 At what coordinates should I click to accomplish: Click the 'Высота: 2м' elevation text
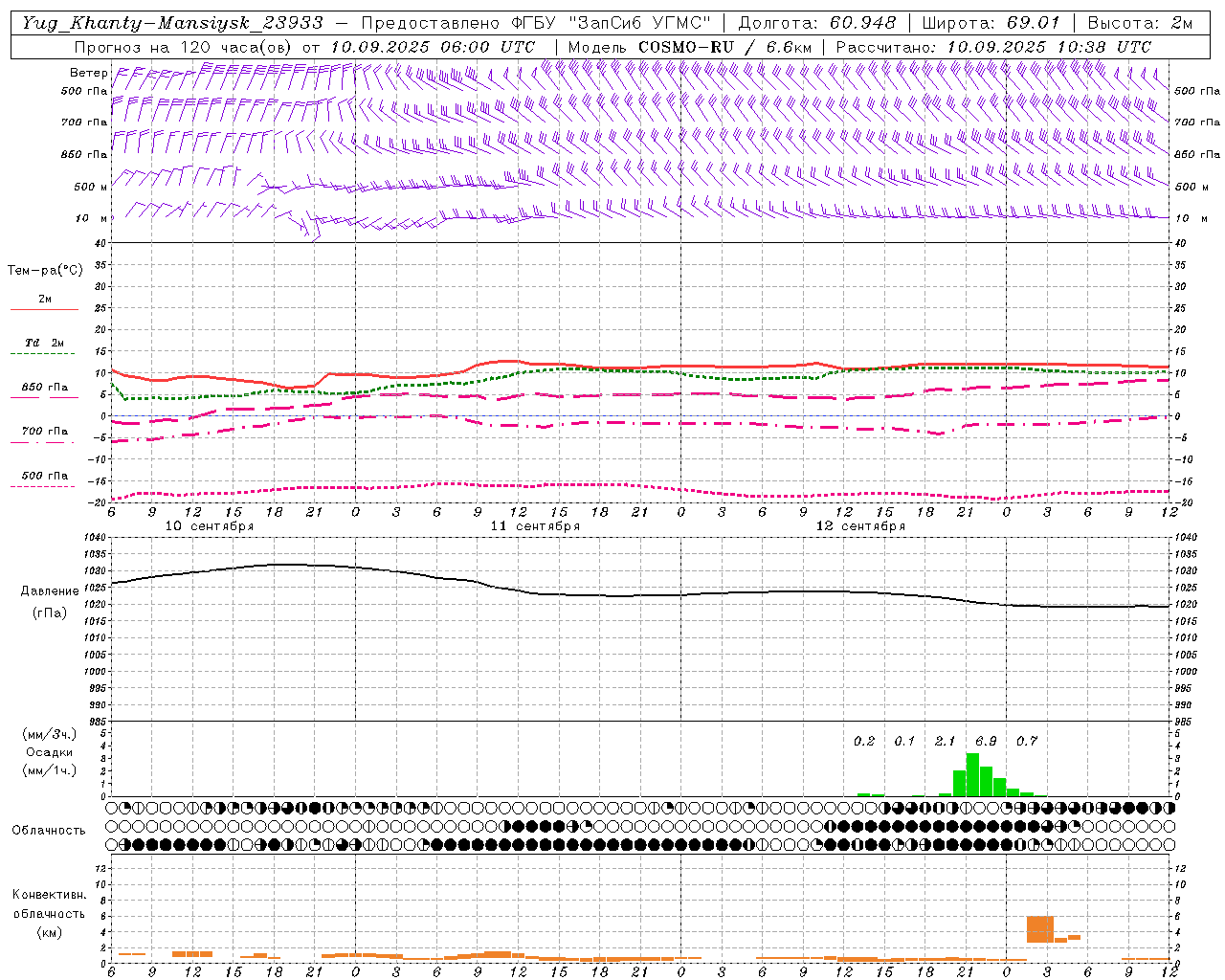(1140, 22)
